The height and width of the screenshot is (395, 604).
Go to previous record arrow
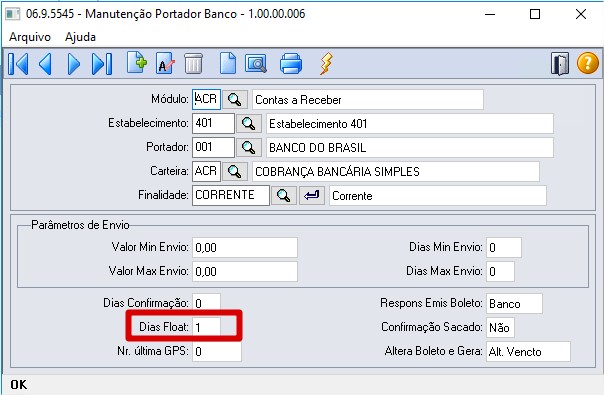coord(45,64)
